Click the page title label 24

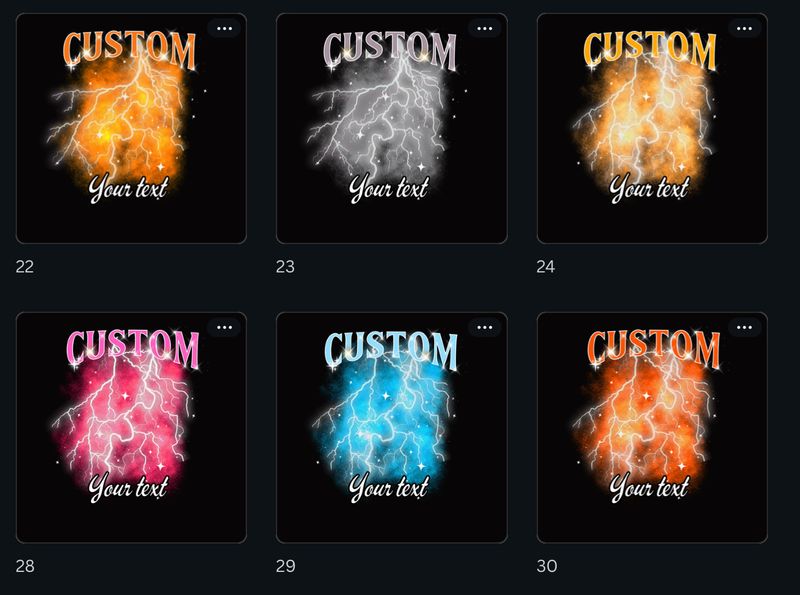[x=545, y=266]
